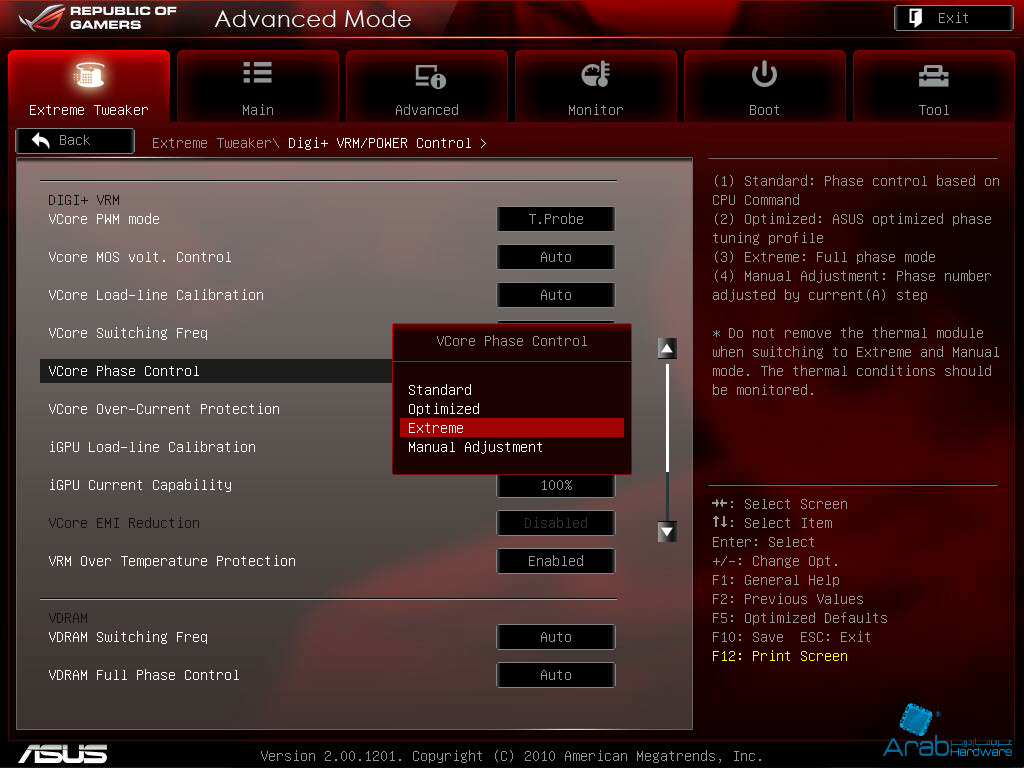
Task: Go back with the Back button
Action: click(75, 140)
